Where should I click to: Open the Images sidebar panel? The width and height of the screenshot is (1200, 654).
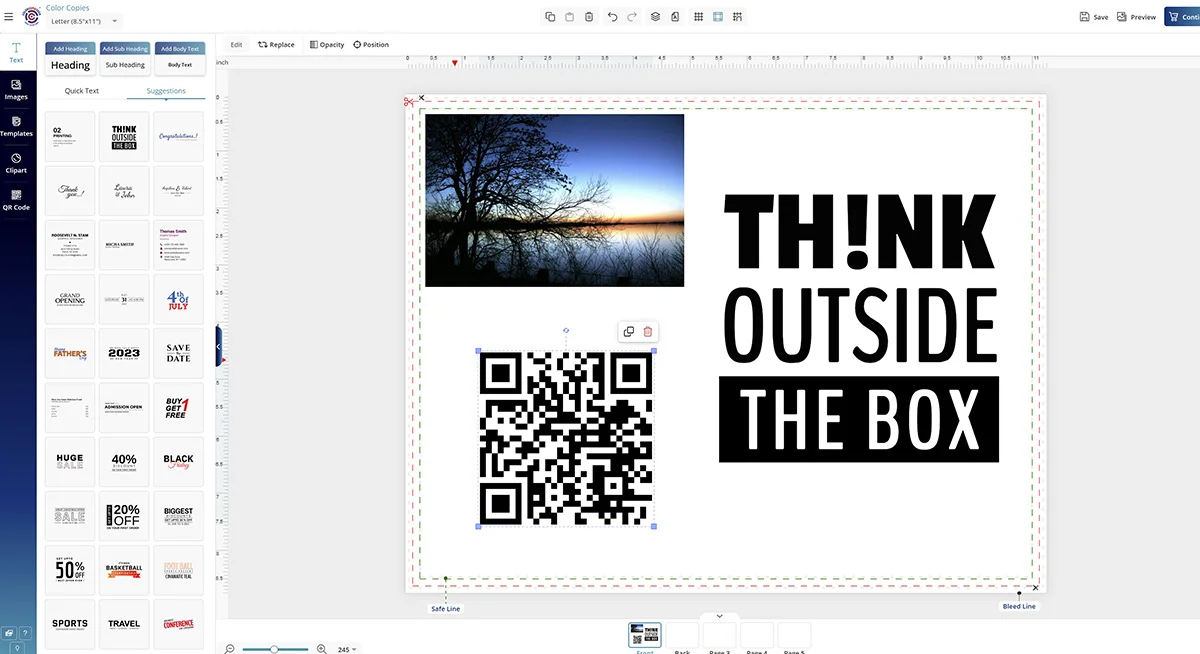(16, 90)
